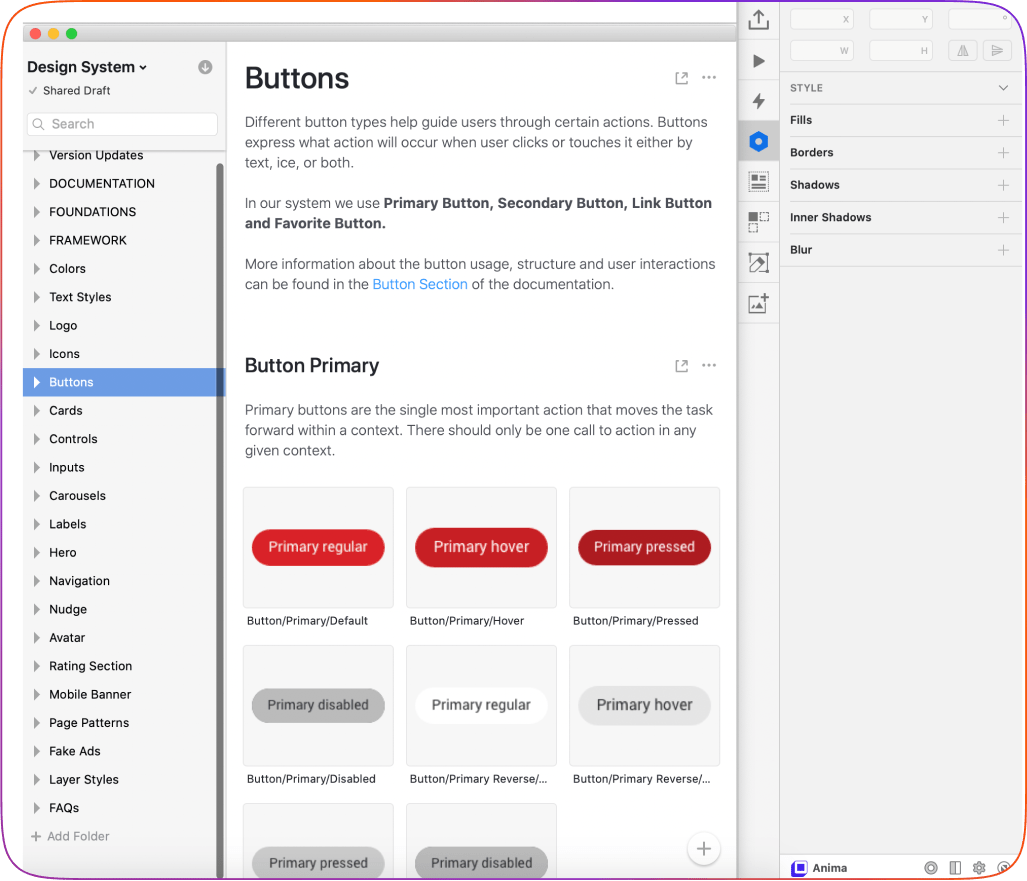Screen dimensions: 1027x881
Task: Click the export/share icon in the side toolbar
Action: [758, 20]
